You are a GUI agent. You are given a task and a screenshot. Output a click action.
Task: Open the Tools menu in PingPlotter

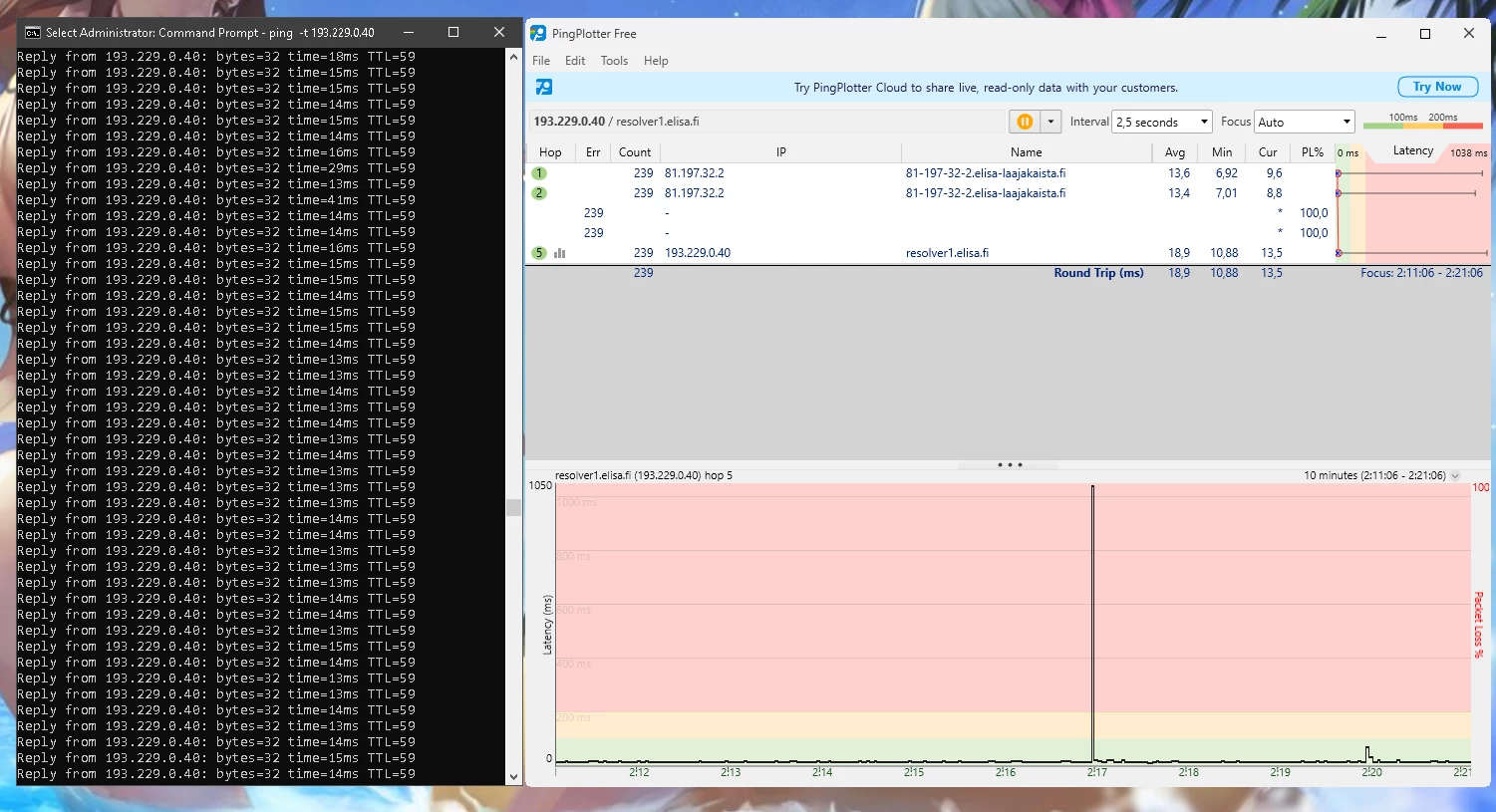(614, 61)
